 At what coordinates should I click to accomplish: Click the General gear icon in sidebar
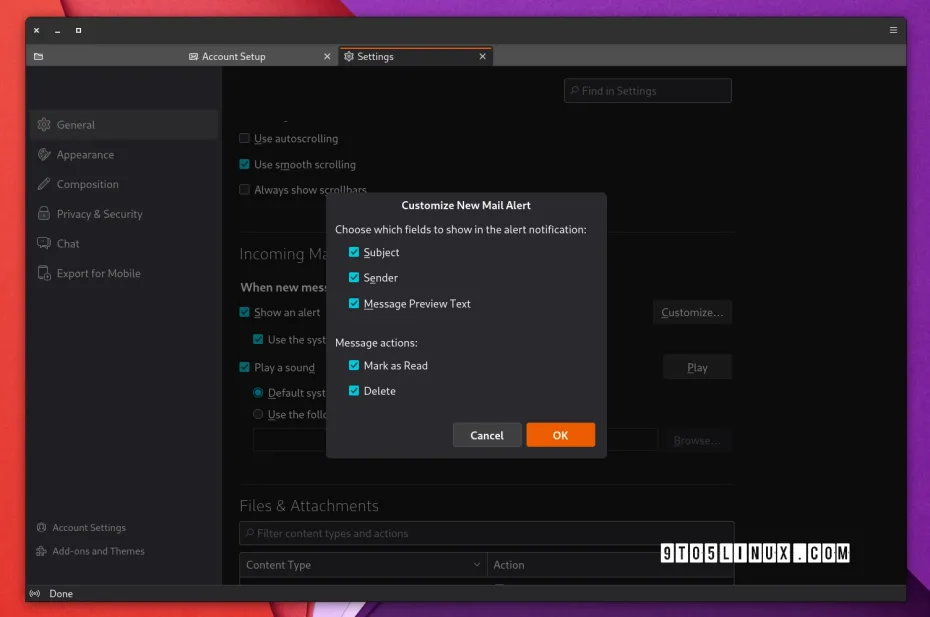click(44, 125)
